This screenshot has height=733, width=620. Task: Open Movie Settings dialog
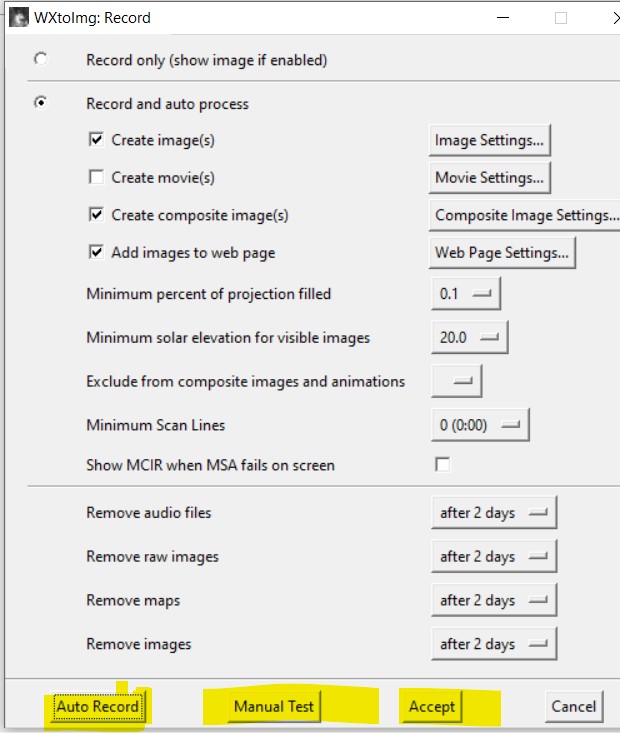pos(490,178)
